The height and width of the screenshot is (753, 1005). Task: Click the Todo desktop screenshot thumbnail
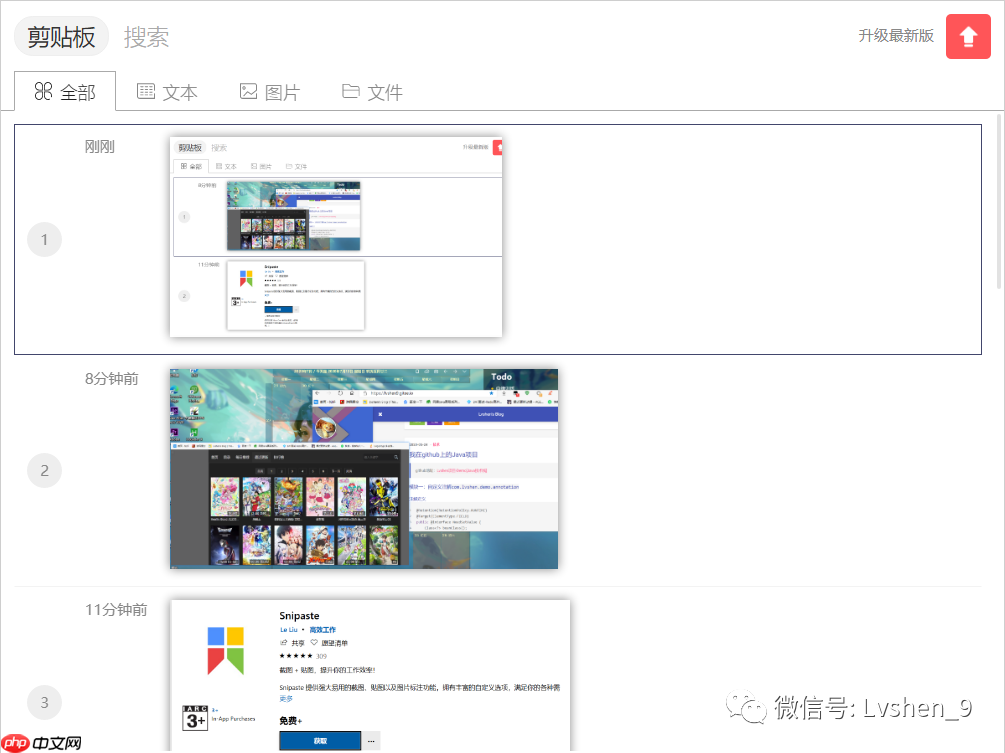pos(365,469)
